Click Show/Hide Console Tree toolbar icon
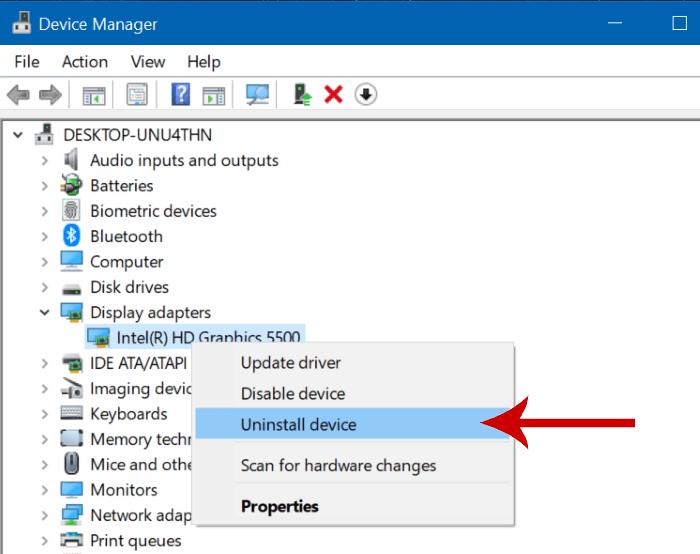Image resolution: width=700 pixels, height=554 pixels. 94,95
